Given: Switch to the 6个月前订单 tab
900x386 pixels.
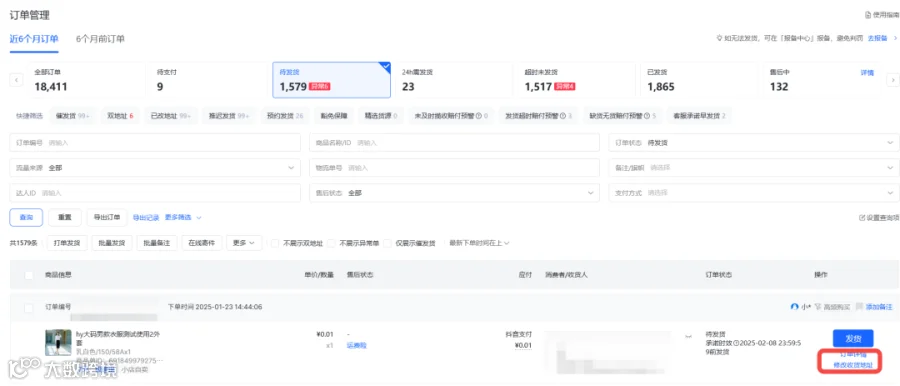Looking at the screenshot, I should coord(100,39).
